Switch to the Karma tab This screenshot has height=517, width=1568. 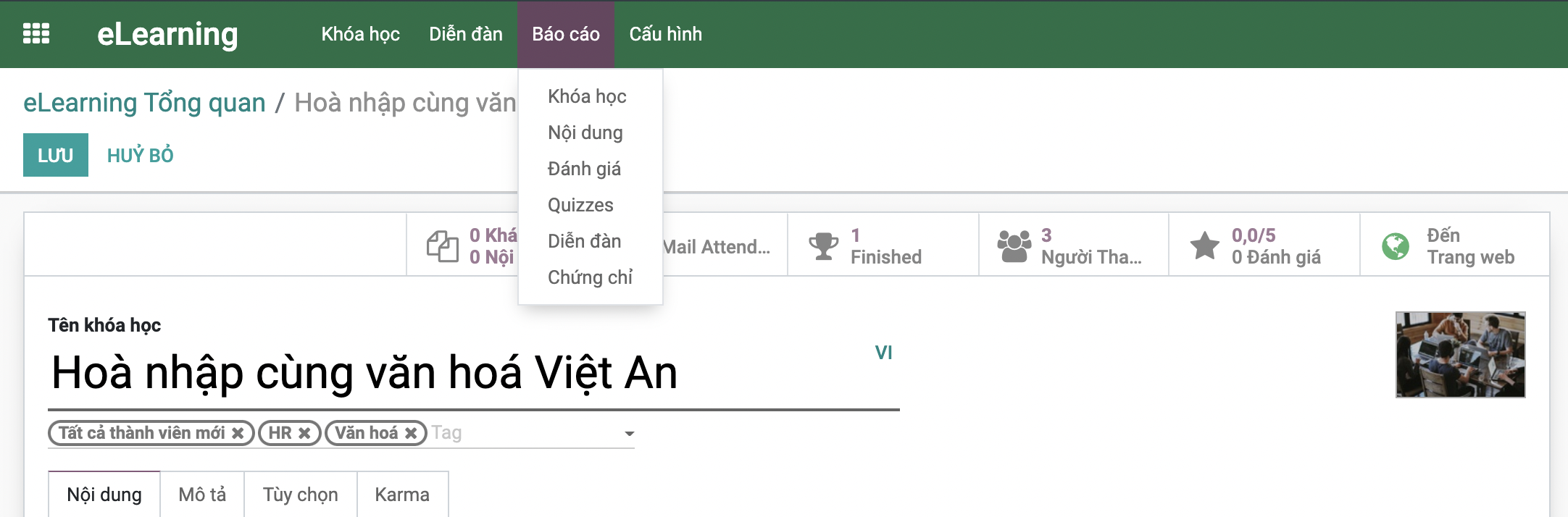[401, 494]
